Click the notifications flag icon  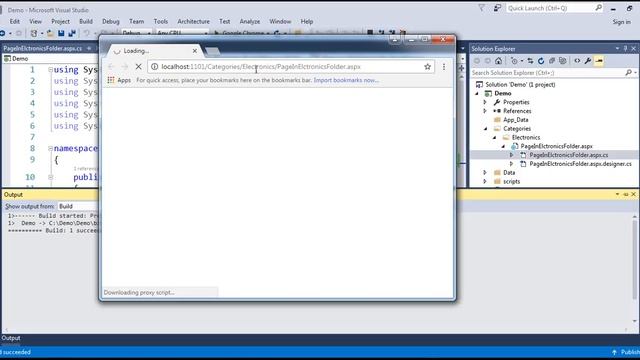482,8
